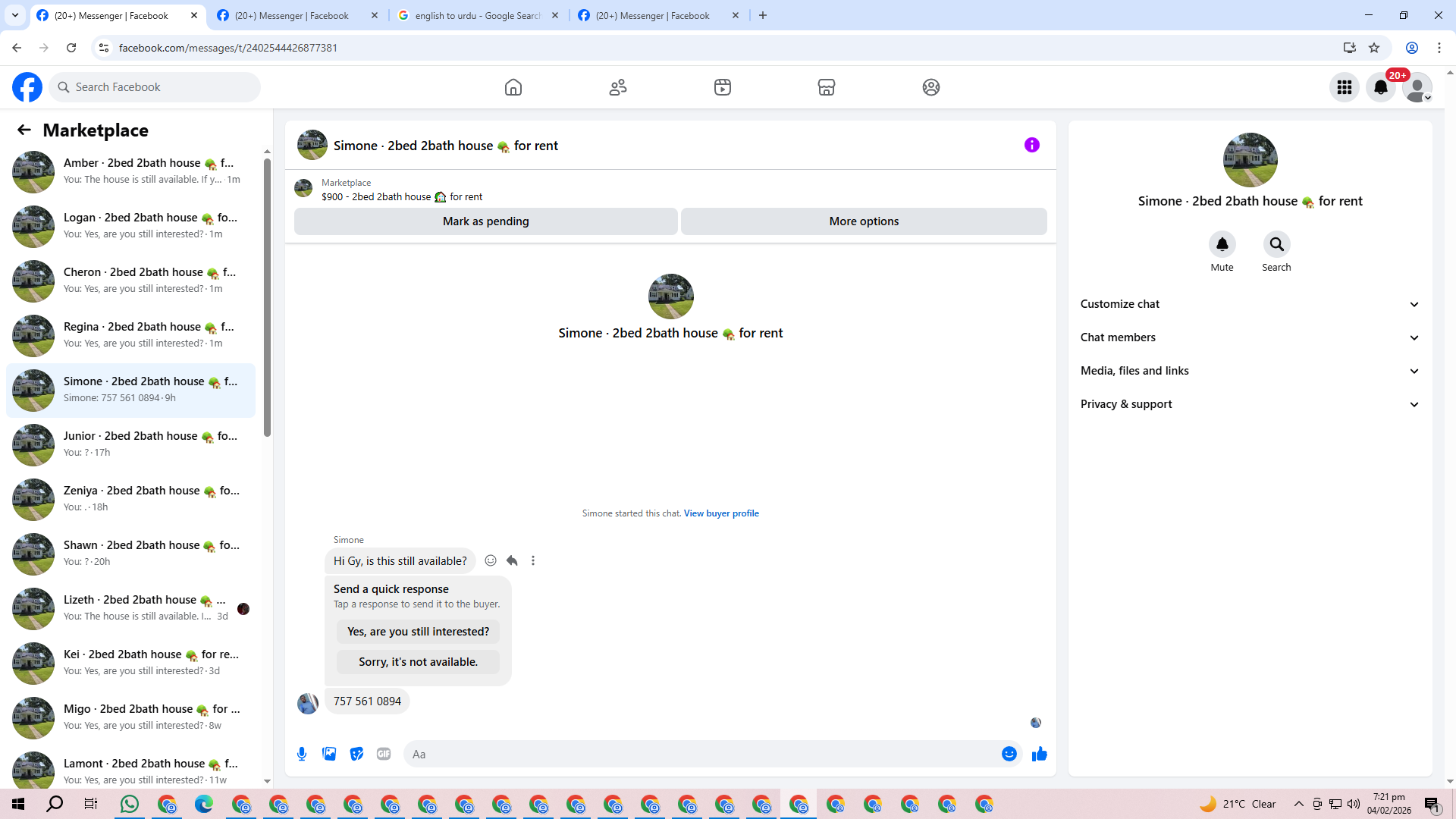This screenshot has width=1456, height=819.
Task: Send a thumbs-up like
Action: [x=1039, y=754]
